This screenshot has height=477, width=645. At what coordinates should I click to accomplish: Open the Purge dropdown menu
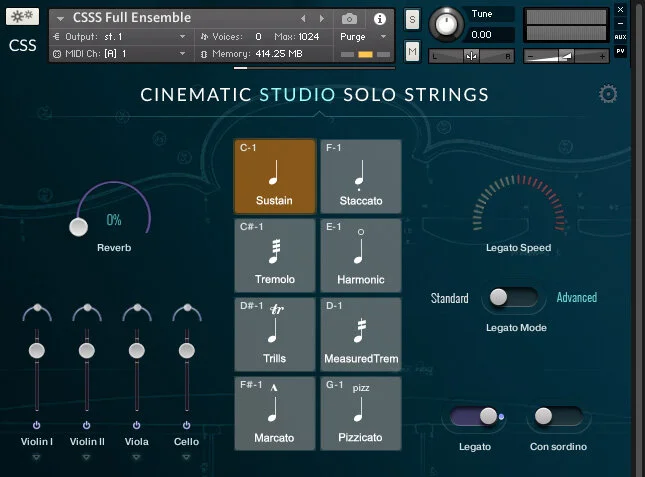coord(383,37)
